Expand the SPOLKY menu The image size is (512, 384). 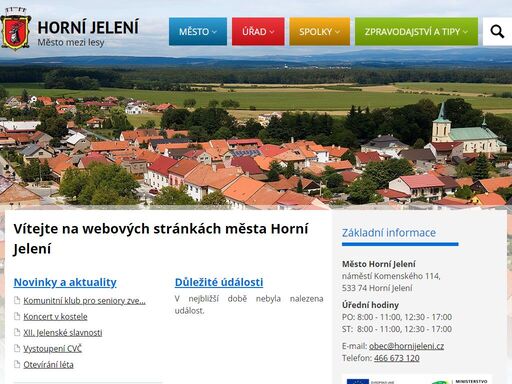[319, 31]
